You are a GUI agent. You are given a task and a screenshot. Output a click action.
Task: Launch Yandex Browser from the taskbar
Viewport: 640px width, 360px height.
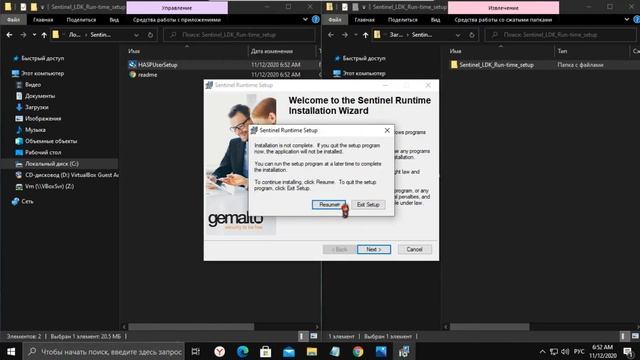[x=220, y=351]
